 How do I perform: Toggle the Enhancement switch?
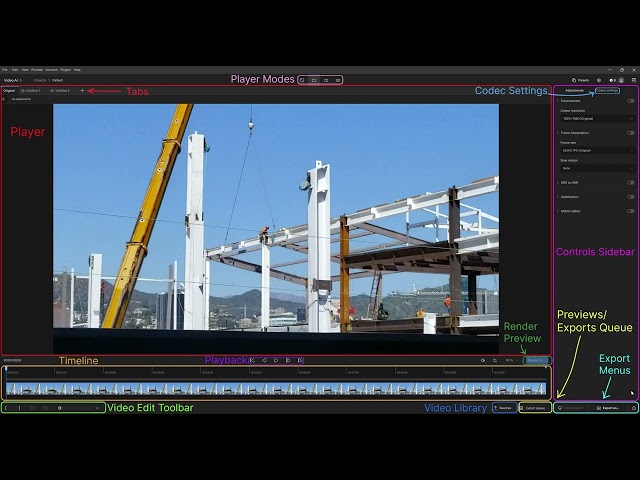coord(631,101)
